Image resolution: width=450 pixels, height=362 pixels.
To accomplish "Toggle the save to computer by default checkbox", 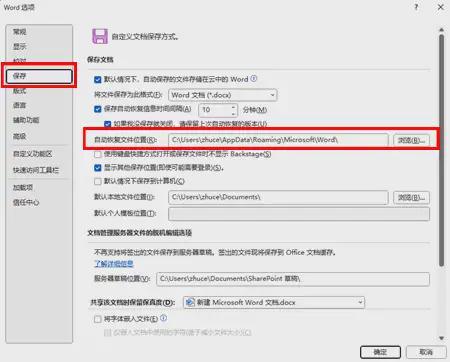I will coord(98,181).
